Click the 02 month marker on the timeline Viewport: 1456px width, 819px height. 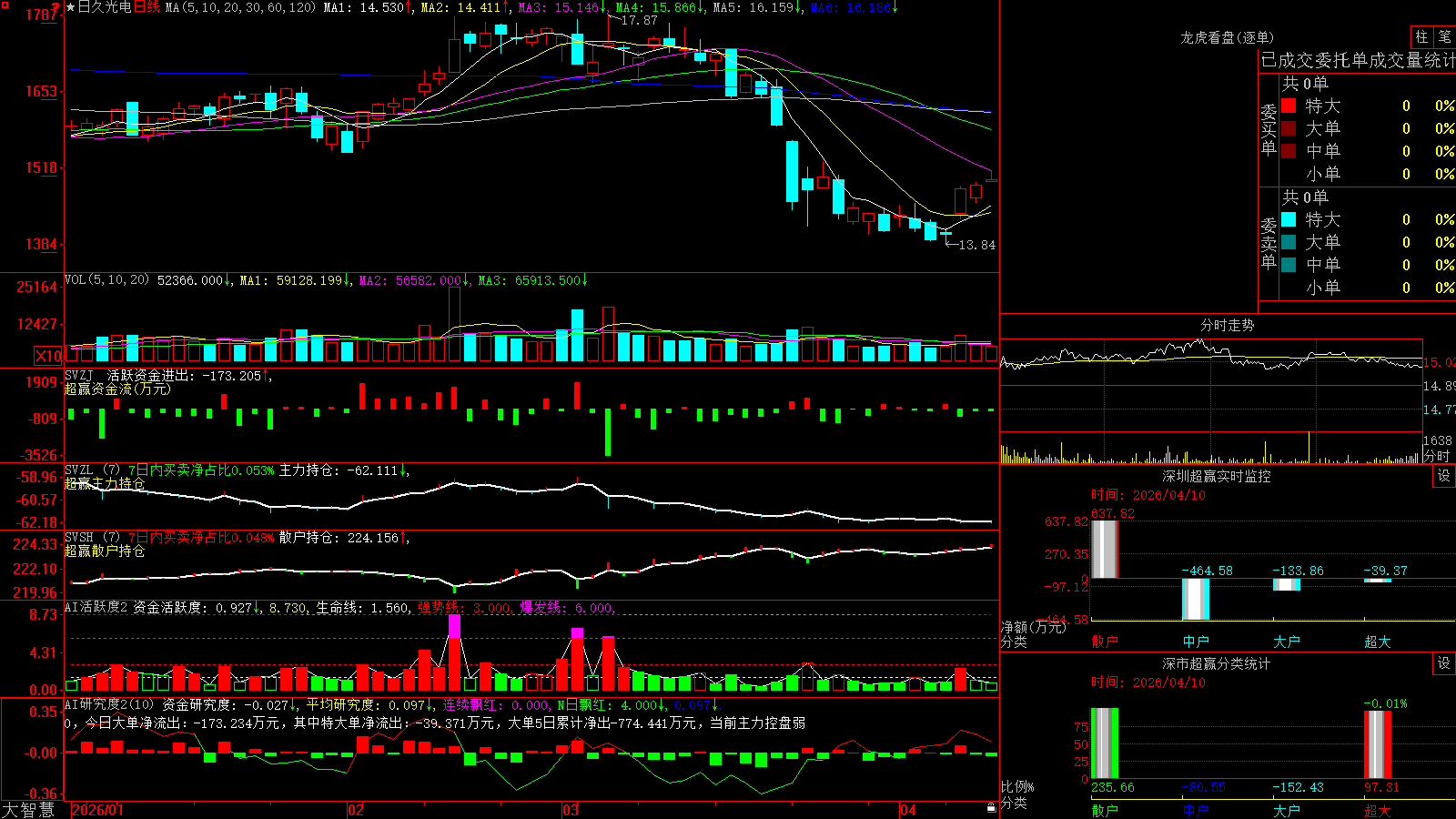[356, 810]
